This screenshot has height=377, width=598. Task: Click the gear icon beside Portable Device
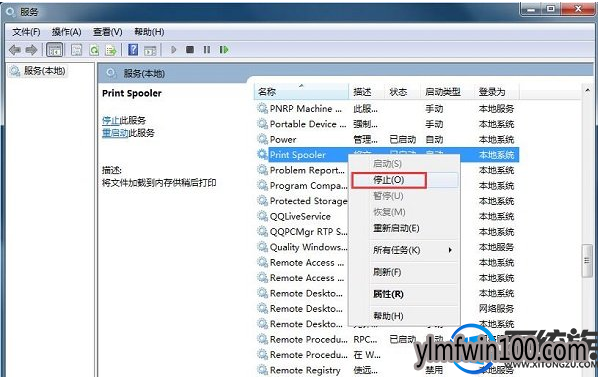262,124
